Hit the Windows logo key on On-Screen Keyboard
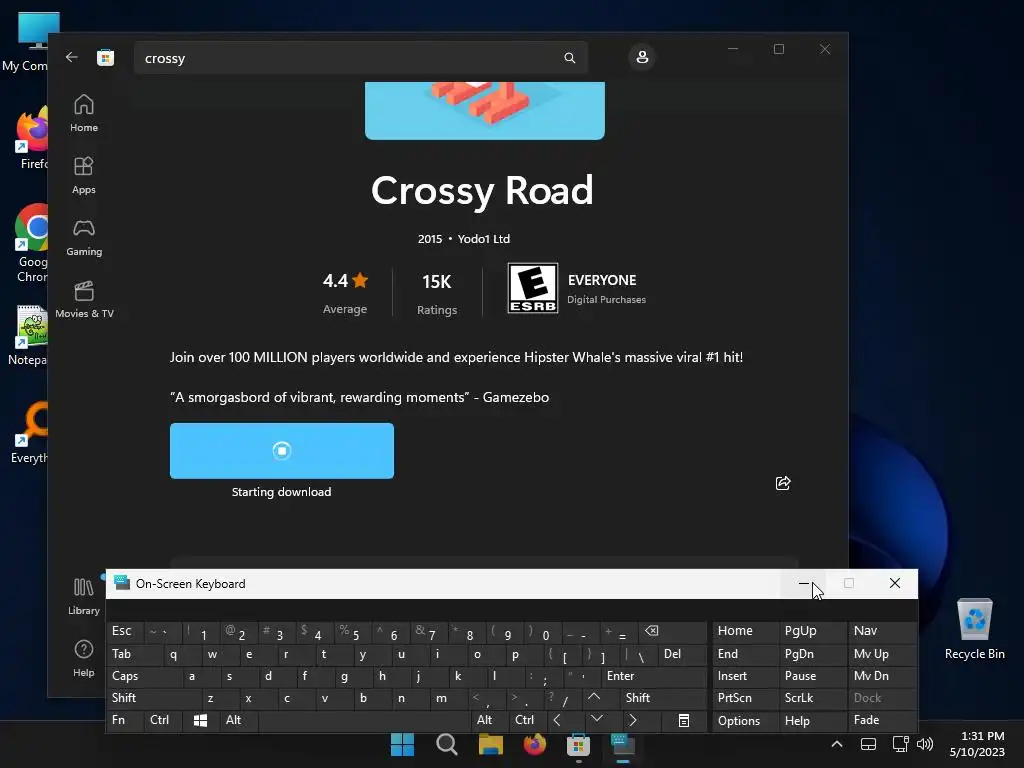Viewport: 1024px width, 768px height. point(200,720)
